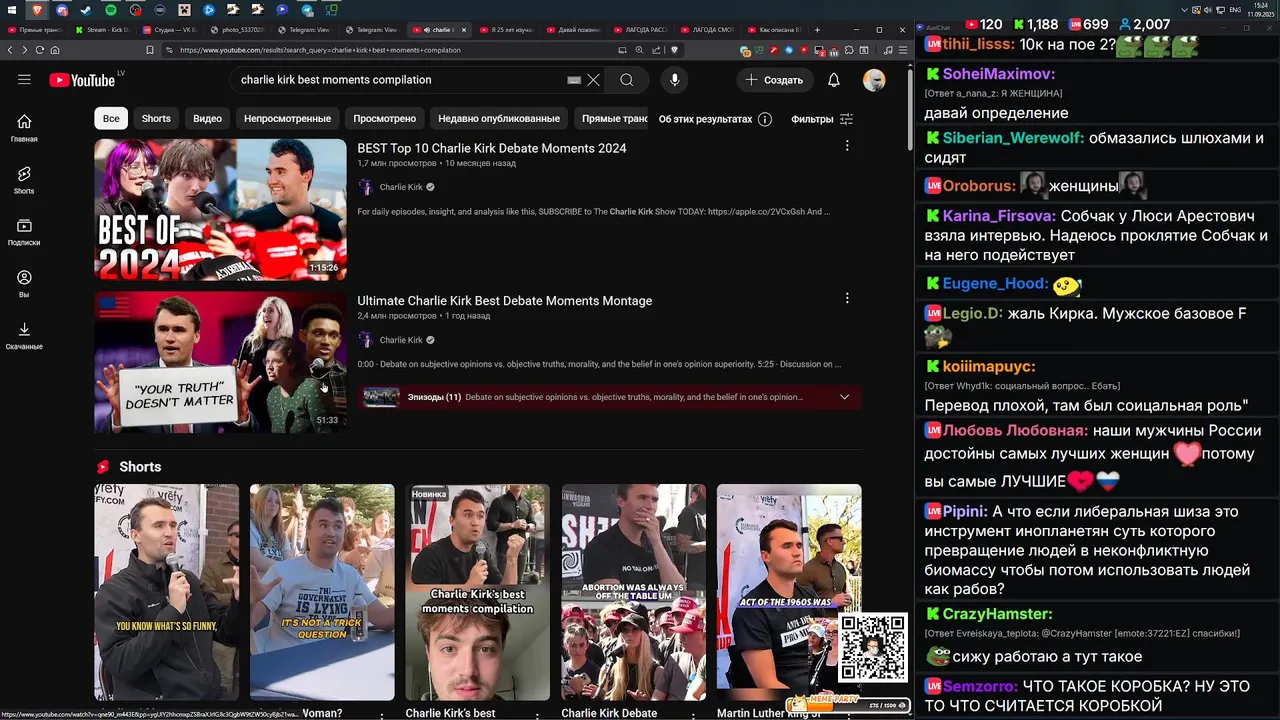Open the 'Abortion was always off the table' short
The height and width of the screenshot is (720, 1280).
(x=634, y=592)
